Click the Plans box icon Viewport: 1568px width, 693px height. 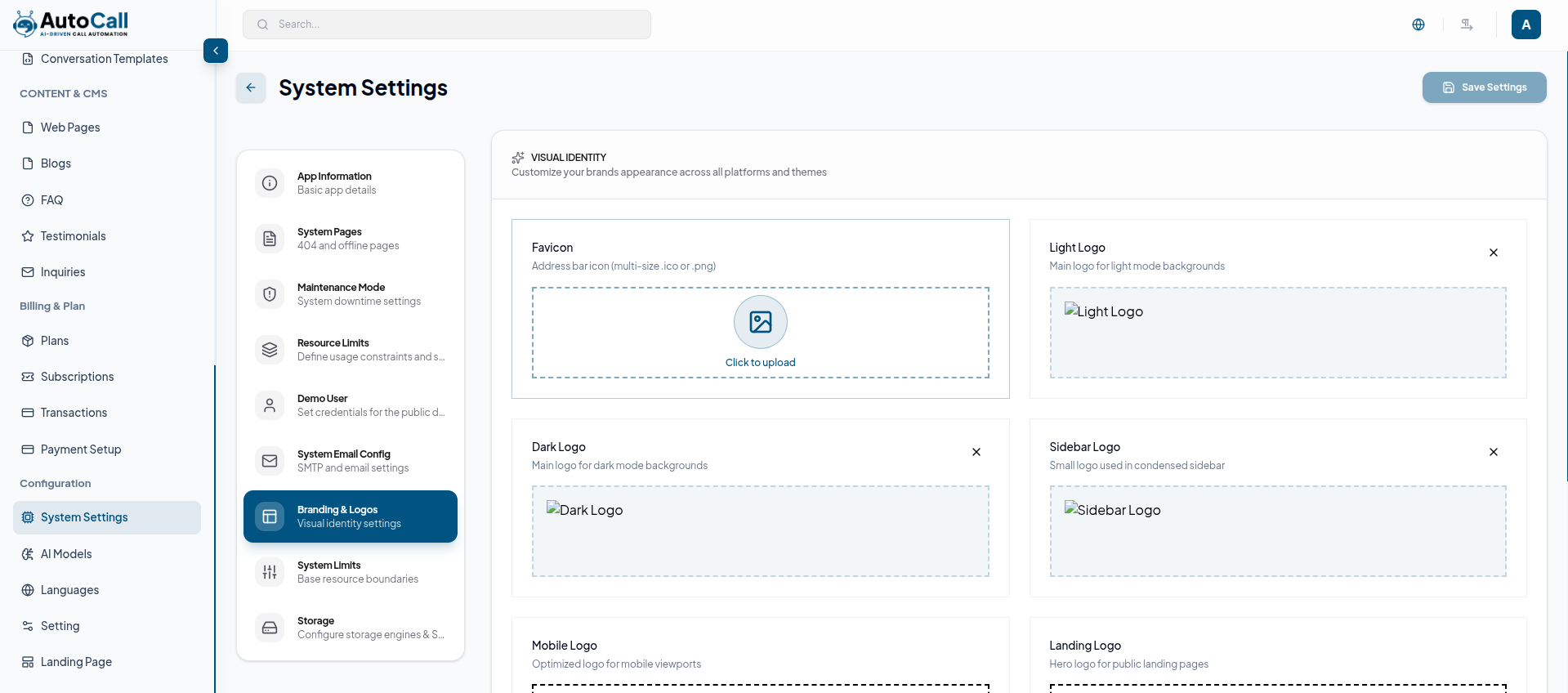click(28, 341)
